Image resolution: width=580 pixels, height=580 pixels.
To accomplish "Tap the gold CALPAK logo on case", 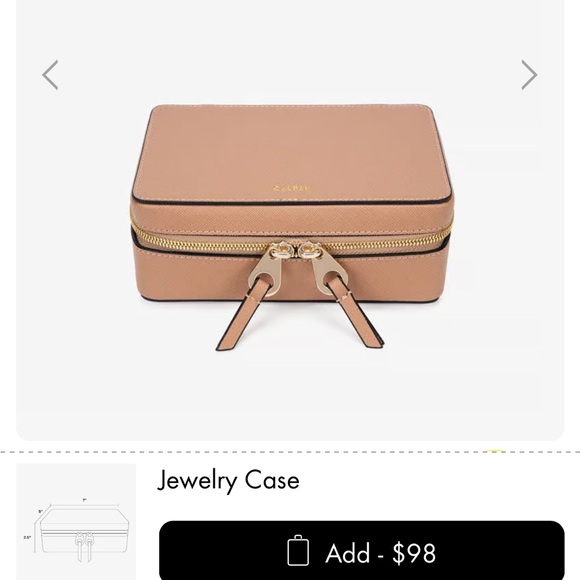I will coord(292,188).
